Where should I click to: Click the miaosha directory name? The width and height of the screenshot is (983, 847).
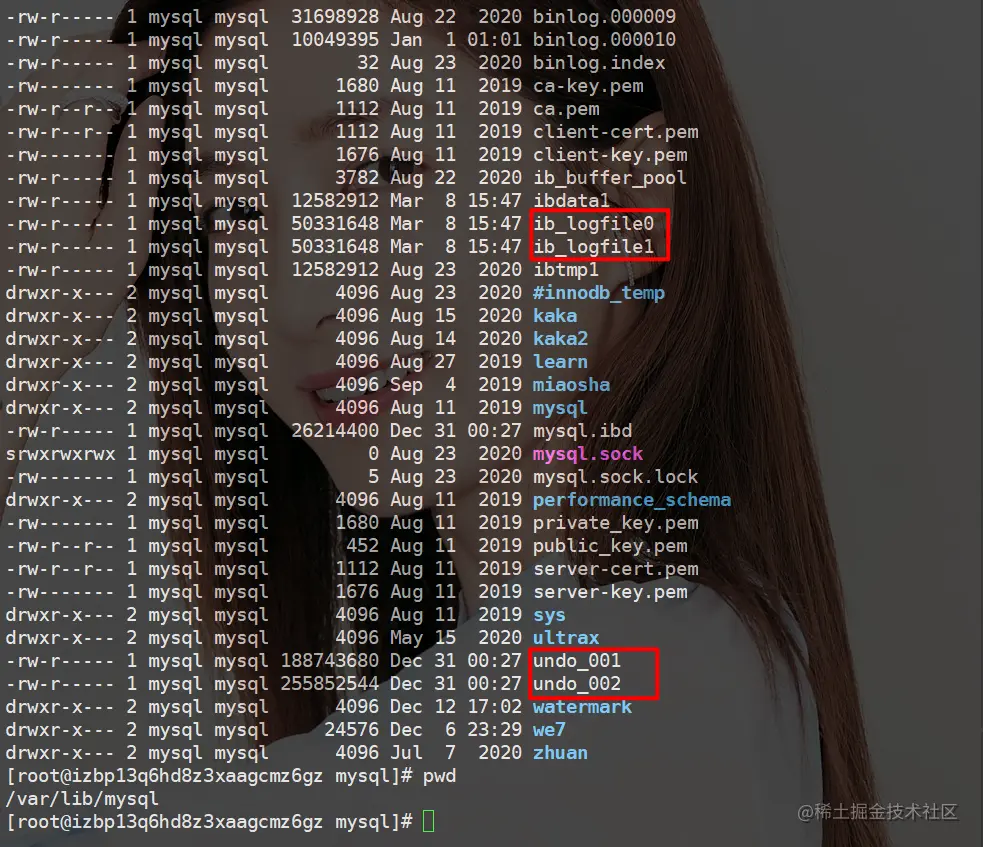(x=571, y=385)
